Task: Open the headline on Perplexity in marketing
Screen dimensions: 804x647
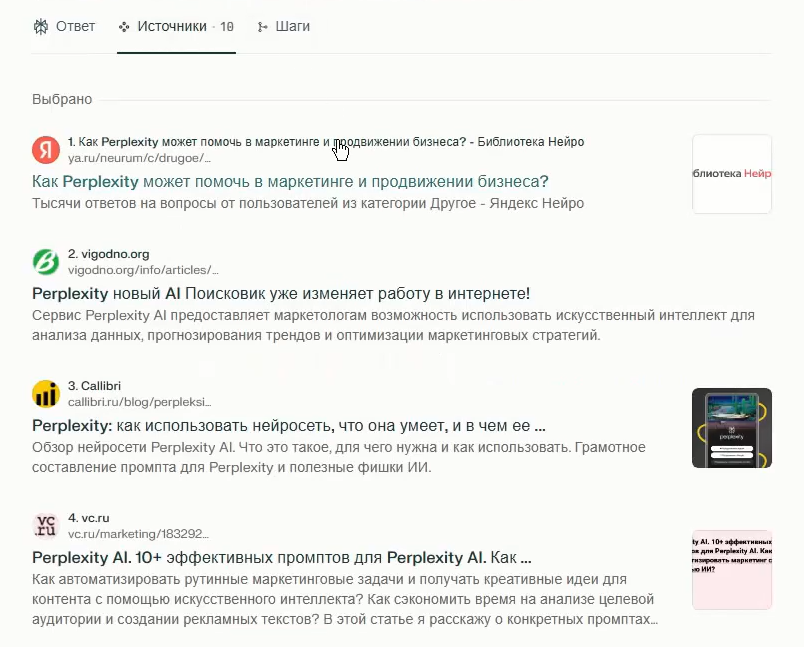Action: 290,181
